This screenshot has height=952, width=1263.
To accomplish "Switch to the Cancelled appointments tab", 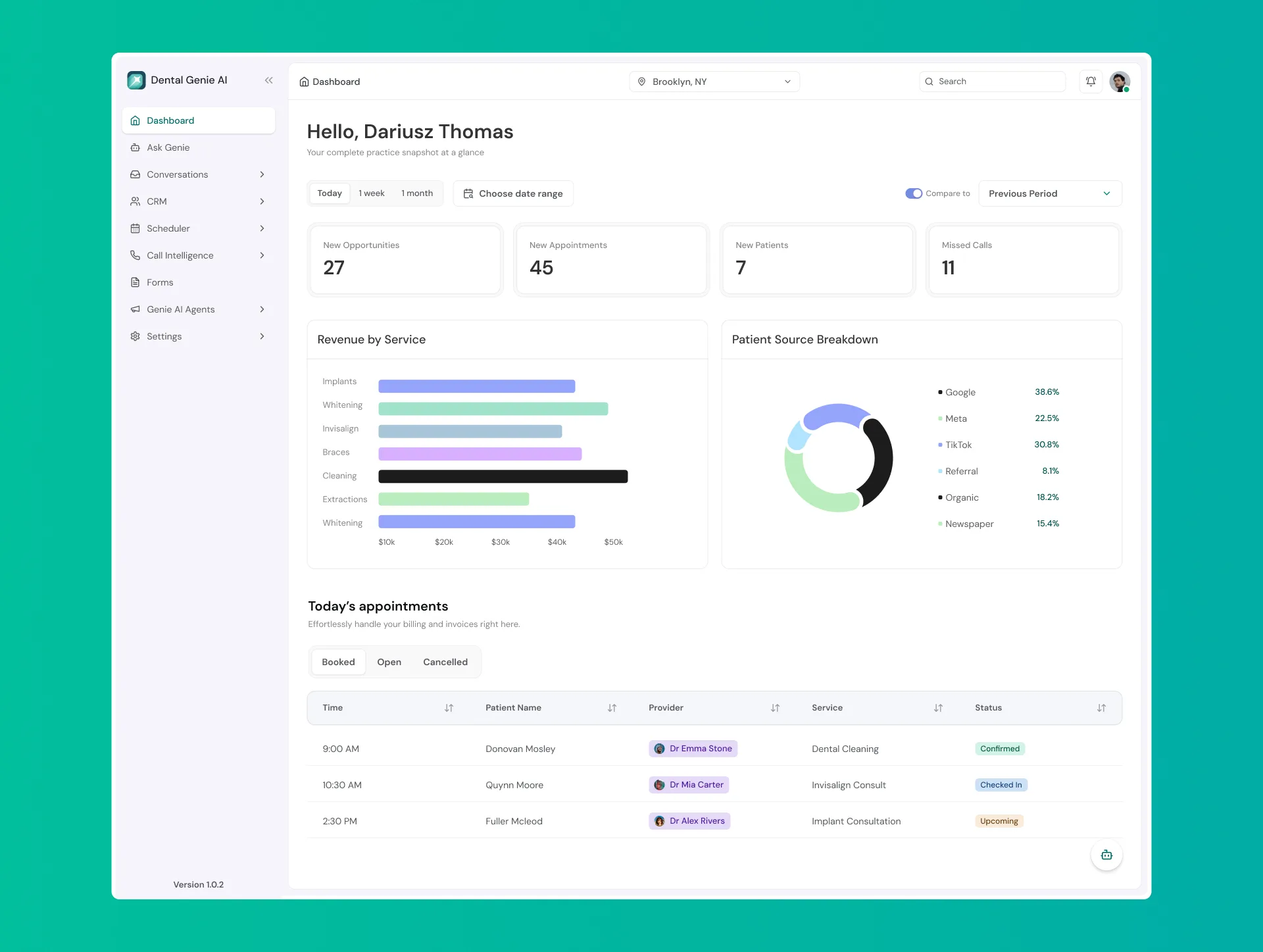I will (445, 662).
